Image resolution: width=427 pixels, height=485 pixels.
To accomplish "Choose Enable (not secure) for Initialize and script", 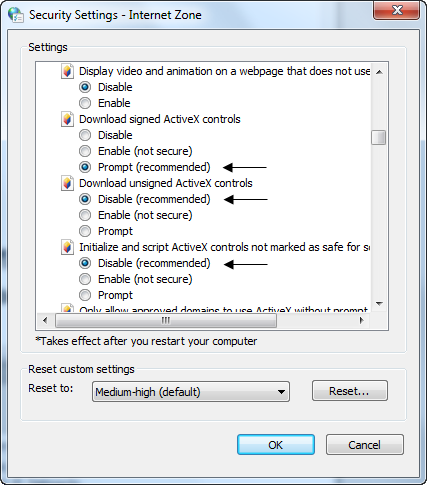I will click(85, 279).
